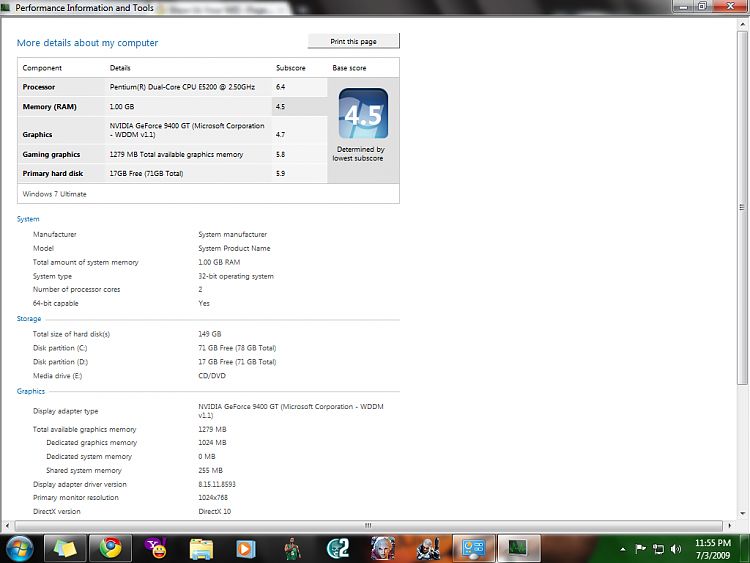Click "1024 MB" dedicated graphics memory
Screen dimensions: 750x563
point(212,442)
